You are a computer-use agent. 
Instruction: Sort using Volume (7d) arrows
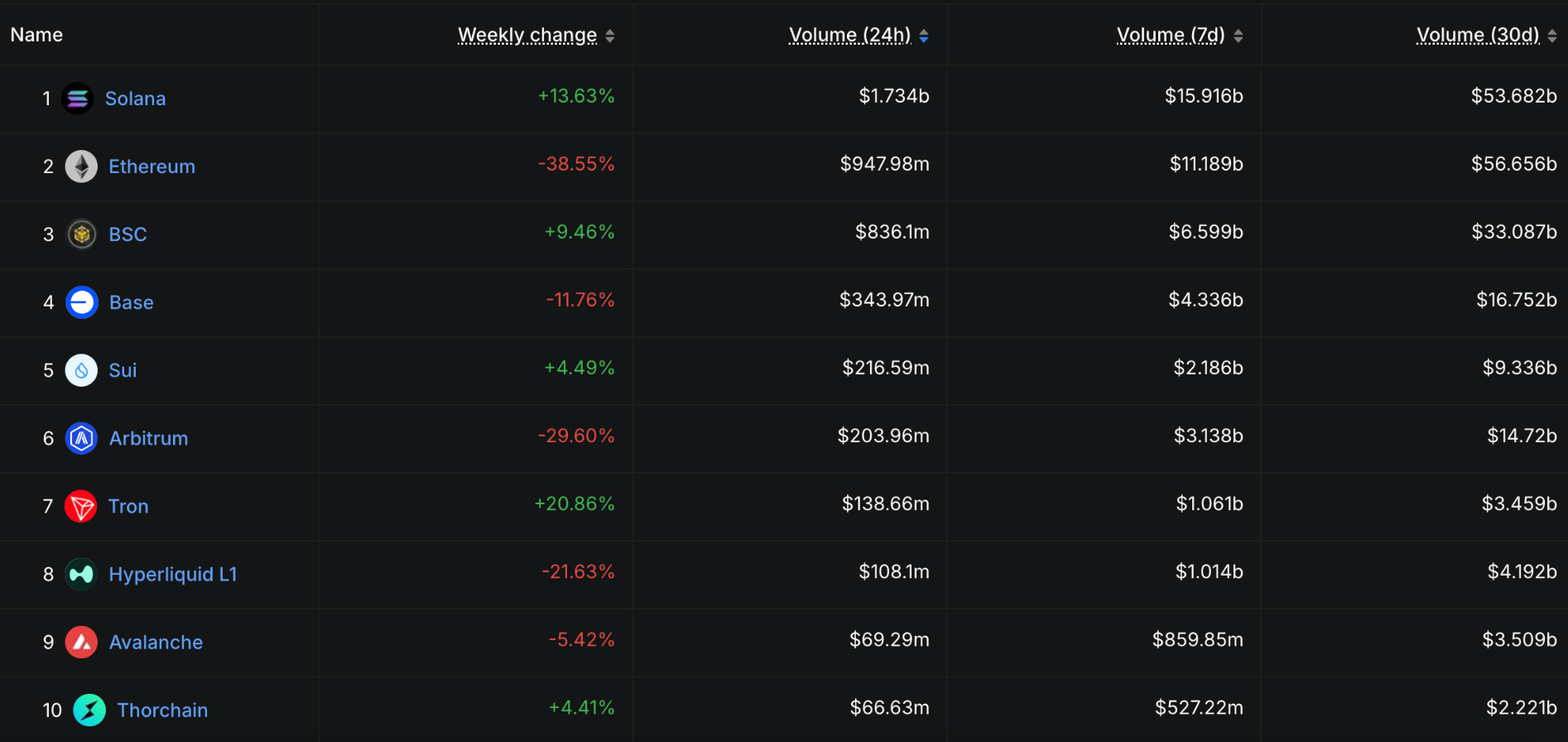[x=1239, y=36]
